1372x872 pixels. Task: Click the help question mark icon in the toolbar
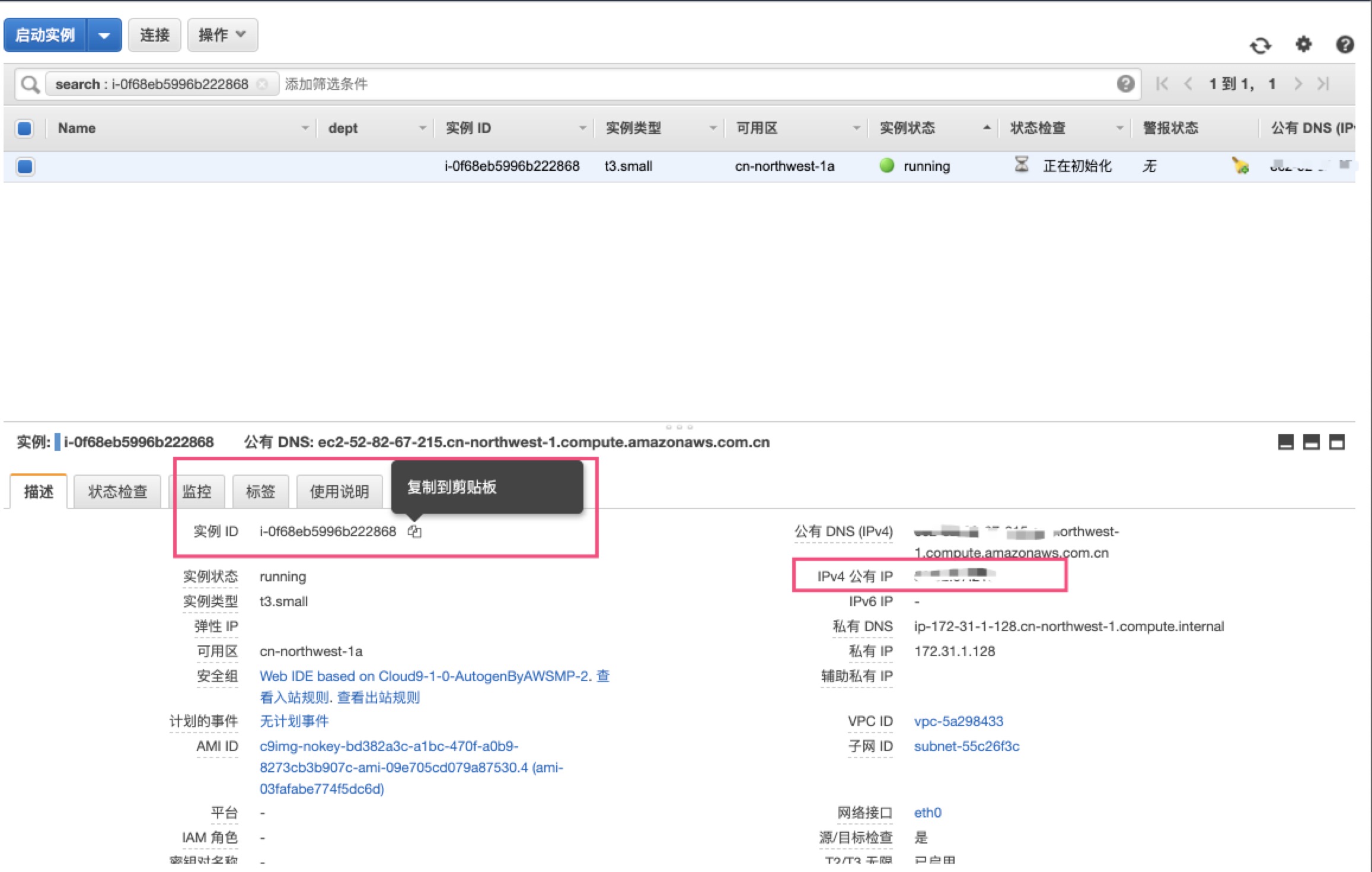1344,44
